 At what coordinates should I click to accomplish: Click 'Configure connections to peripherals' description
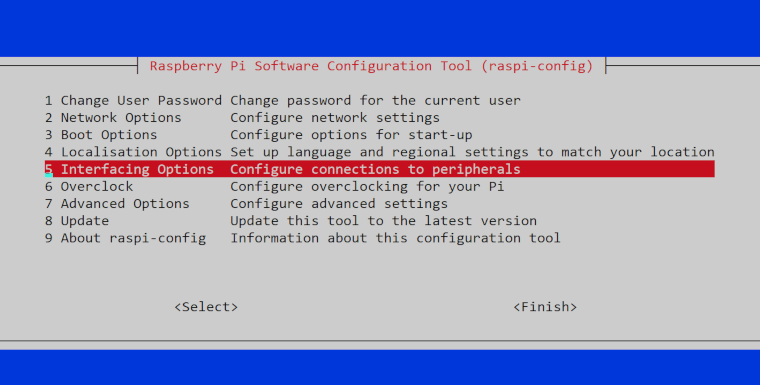[376, 169]
